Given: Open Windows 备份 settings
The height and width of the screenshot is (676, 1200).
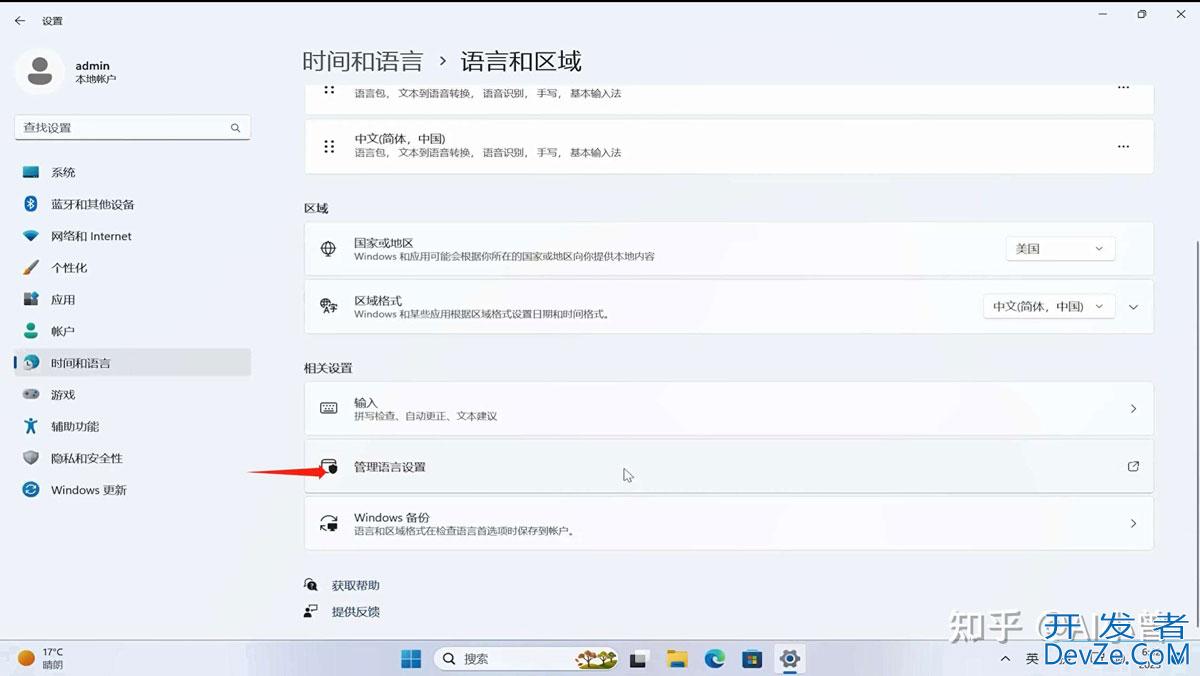Looking at the screenshot, I should [x=729, y=523].
